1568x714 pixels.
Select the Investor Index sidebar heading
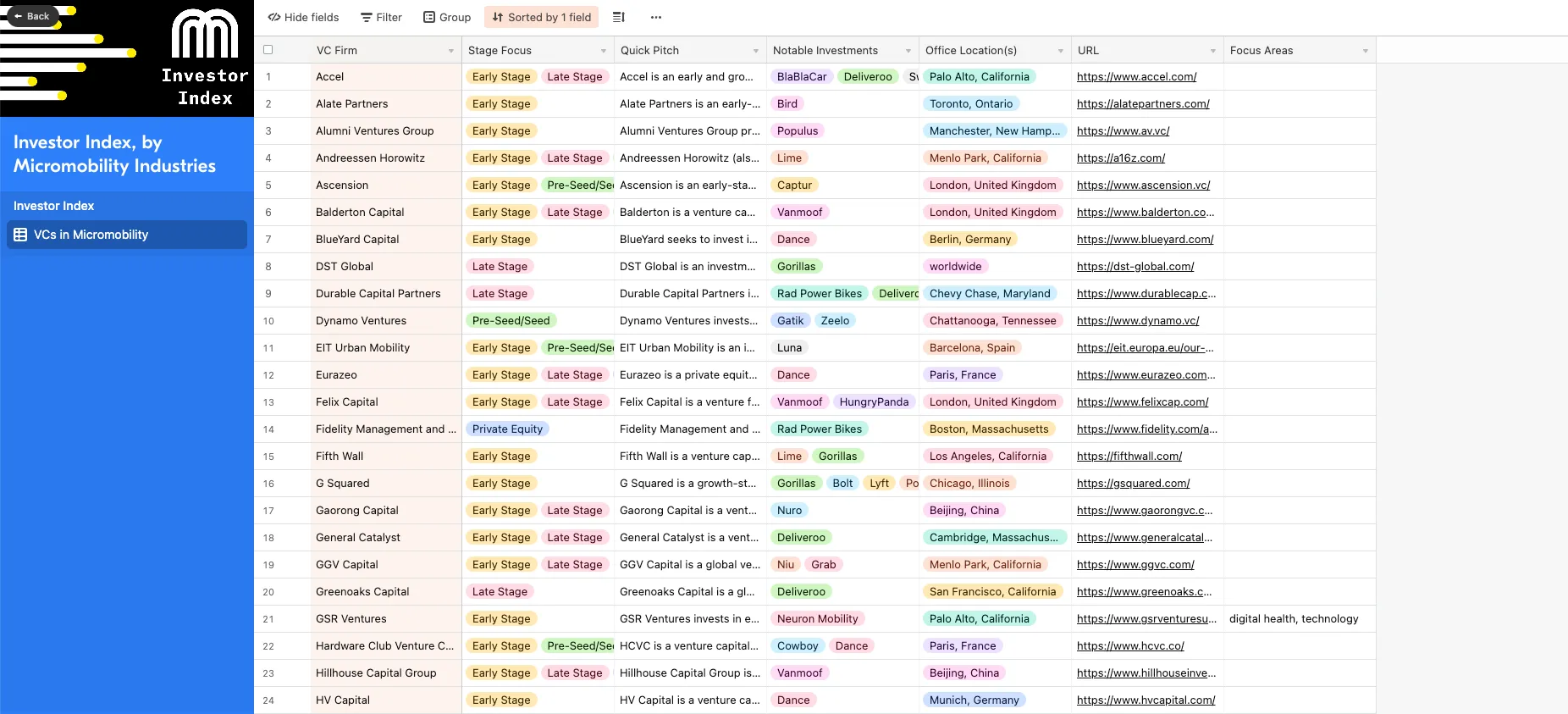click(53, 206)
